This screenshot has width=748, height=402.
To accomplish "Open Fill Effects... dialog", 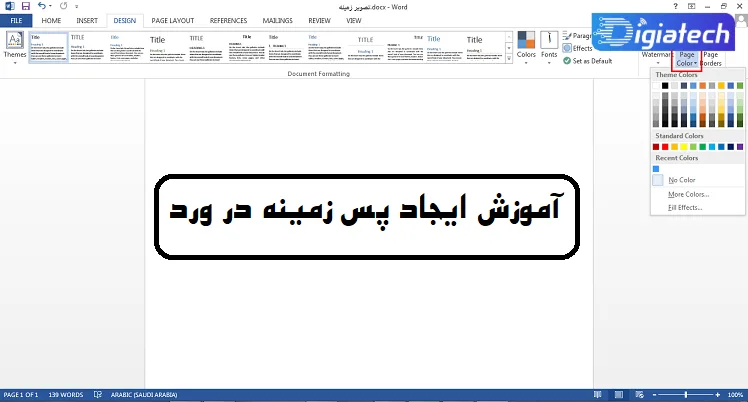I will point(697,207).
